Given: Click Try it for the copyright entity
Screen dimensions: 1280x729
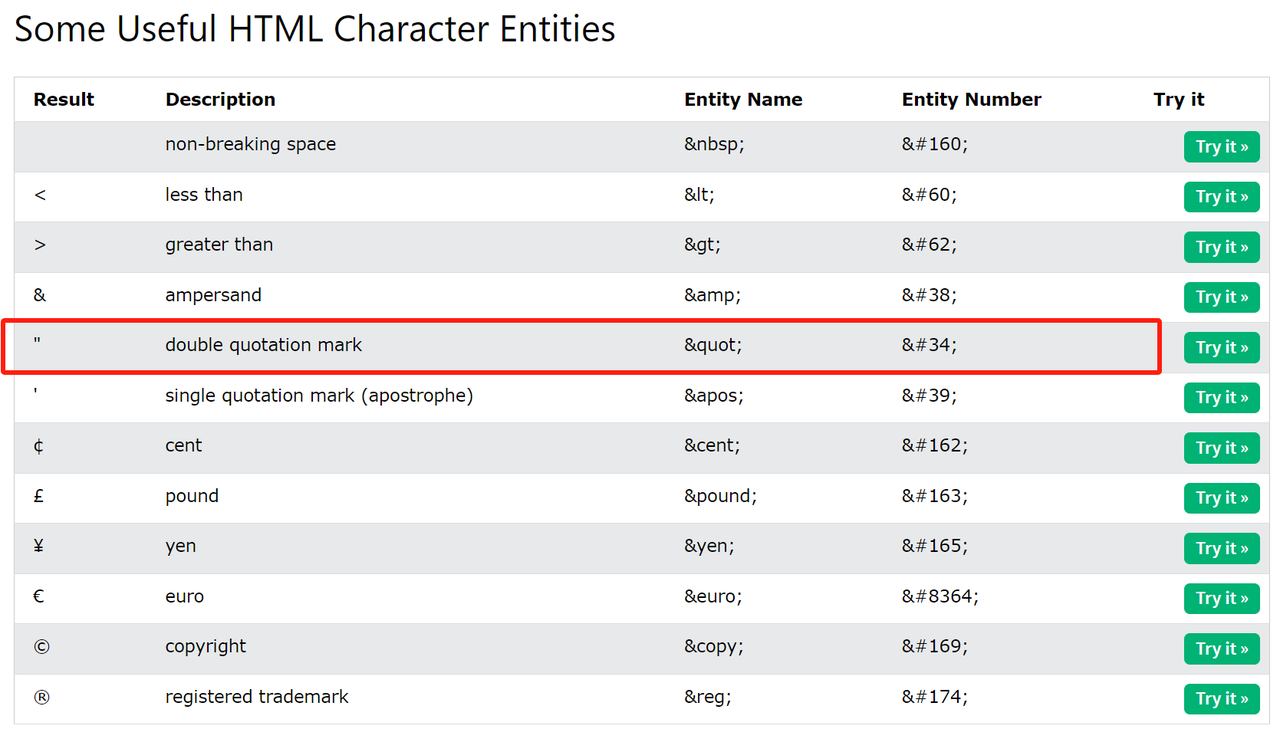Looking at the screenshot, I should (x=1221, y=649).
